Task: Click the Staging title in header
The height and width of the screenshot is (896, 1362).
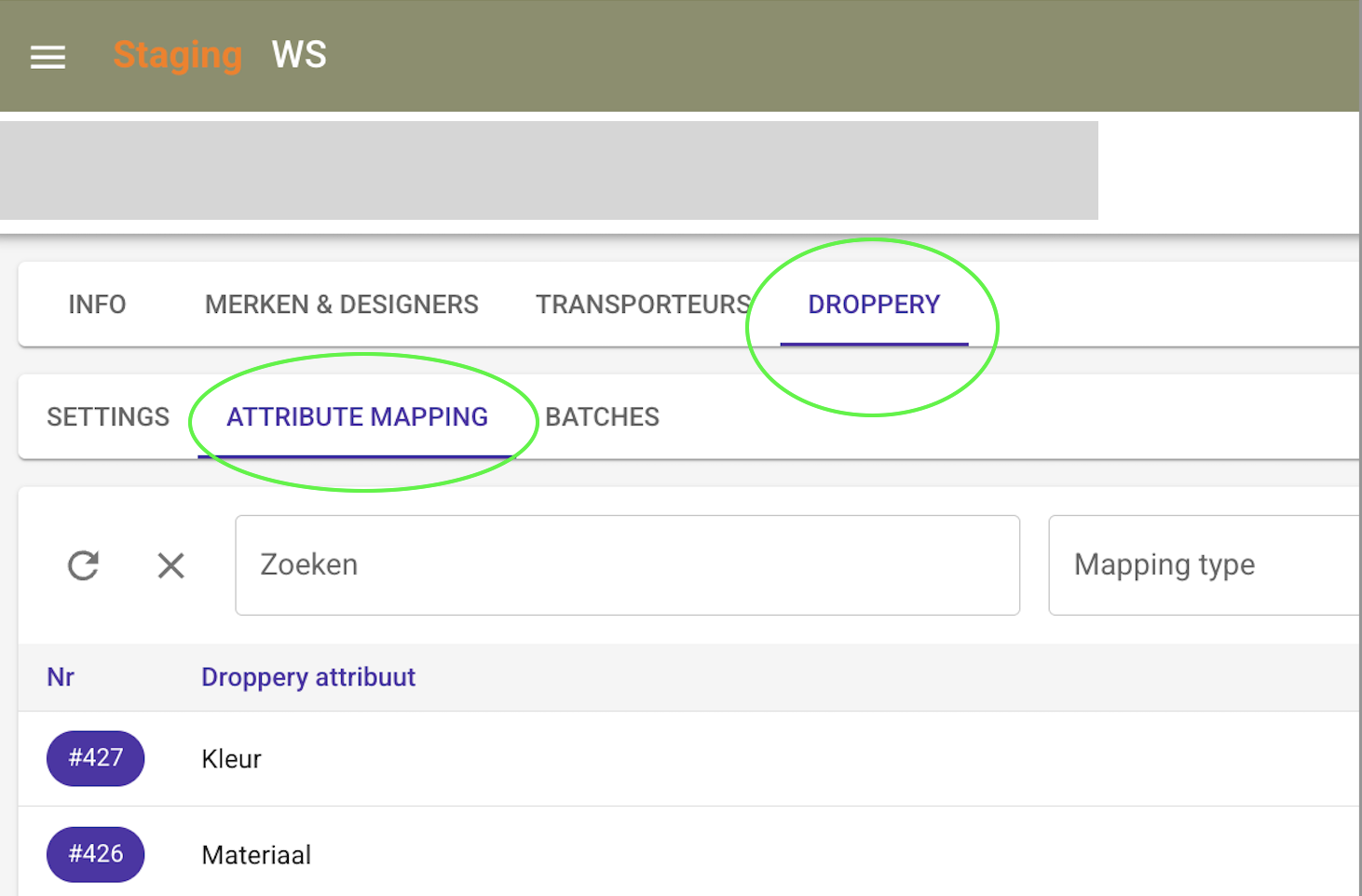Action: tap(178, 56)
